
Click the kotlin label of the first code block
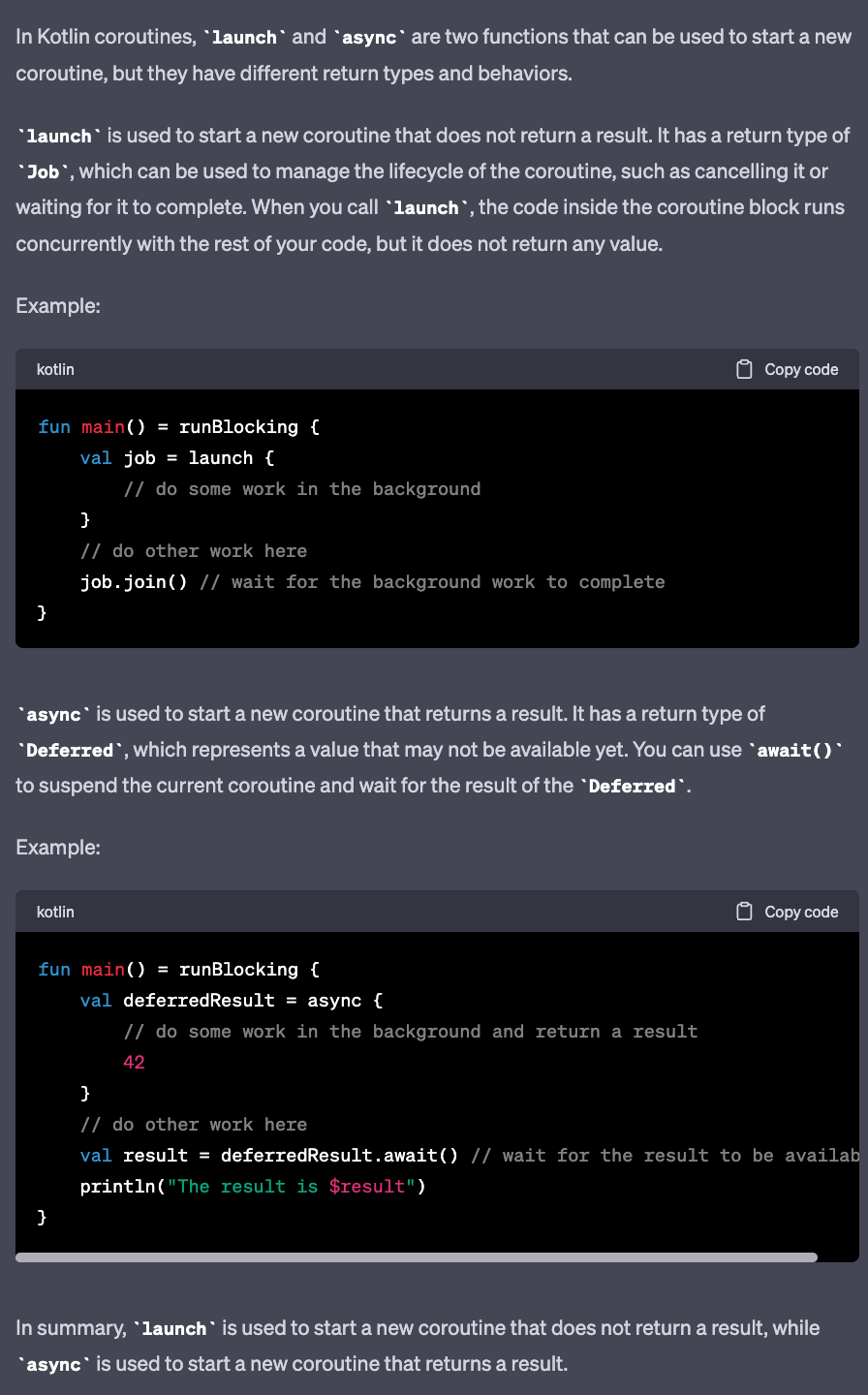pyautogui.click(x=55, y=369)
